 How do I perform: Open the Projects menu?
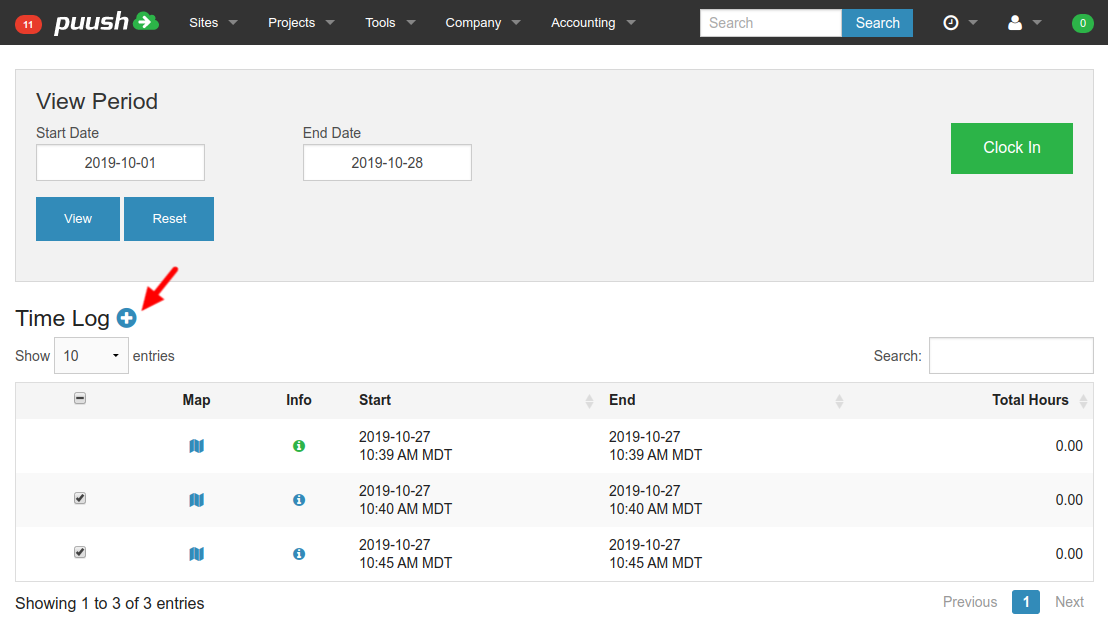(x=301, y=23)
